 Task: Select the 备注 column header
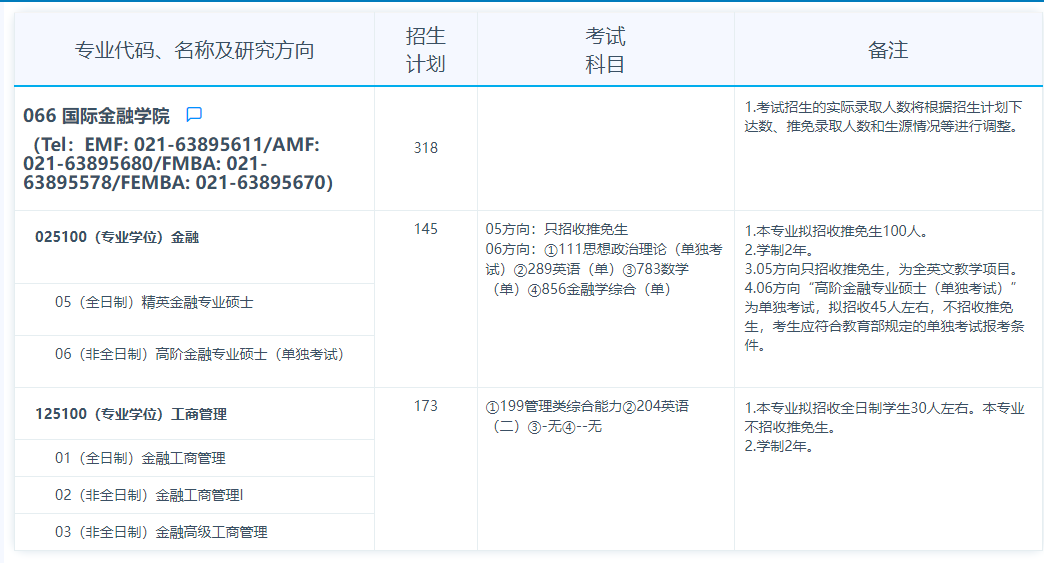click(887, 50)
